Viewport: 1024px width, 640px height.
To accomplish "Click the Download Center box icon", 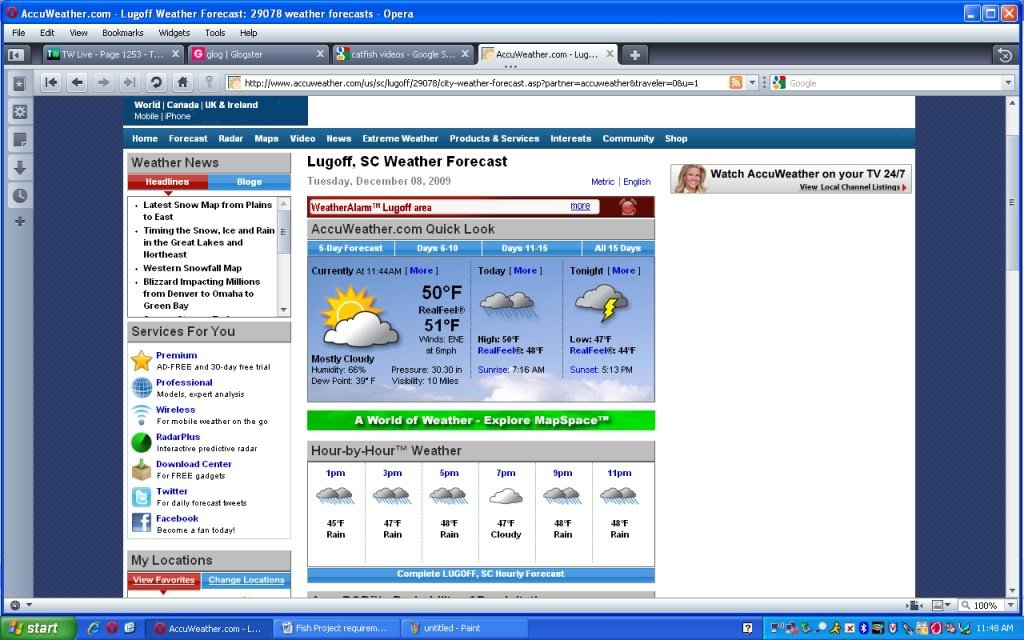I will [x=141, y=469].
